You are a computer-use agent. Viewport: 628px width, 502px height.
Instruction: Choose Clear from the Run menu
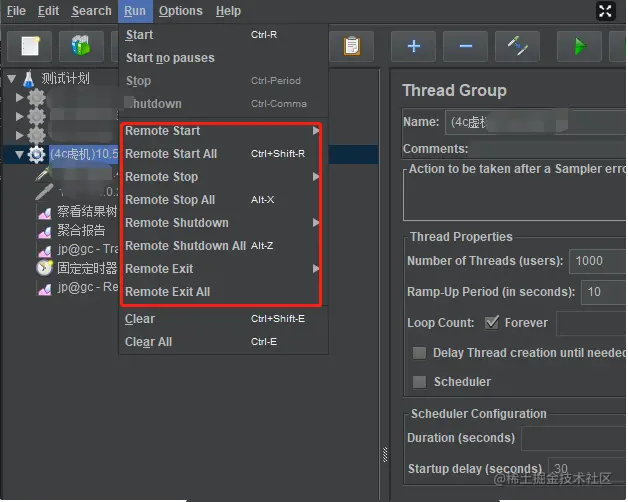click(x=223, y=319)
